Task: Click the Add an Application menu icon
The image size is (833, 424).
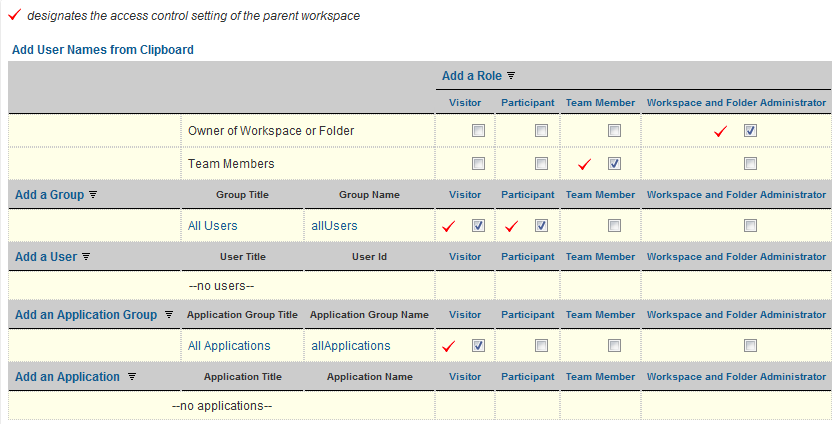Action: tap(131, 377)
